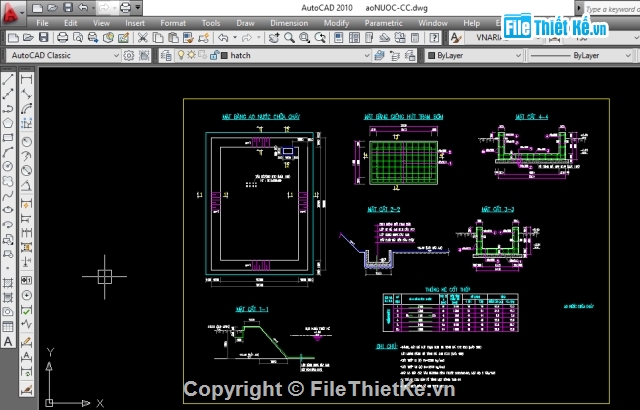
Task: Select the Multiline Text tool (A)
Action: tap(8, 341)
